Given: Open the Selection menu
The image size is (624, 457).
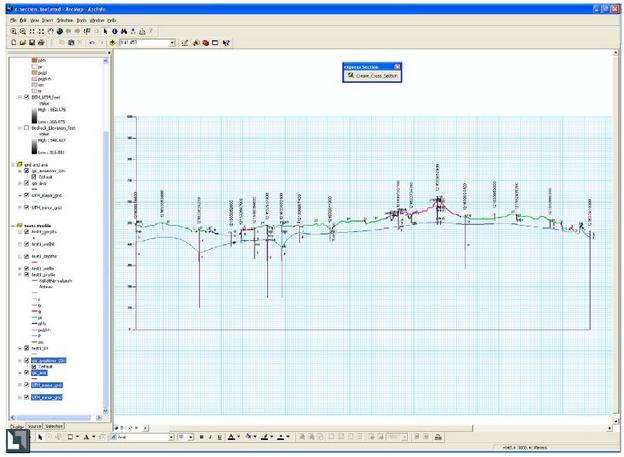Looking at the screenshot, I should pos(65,20).
